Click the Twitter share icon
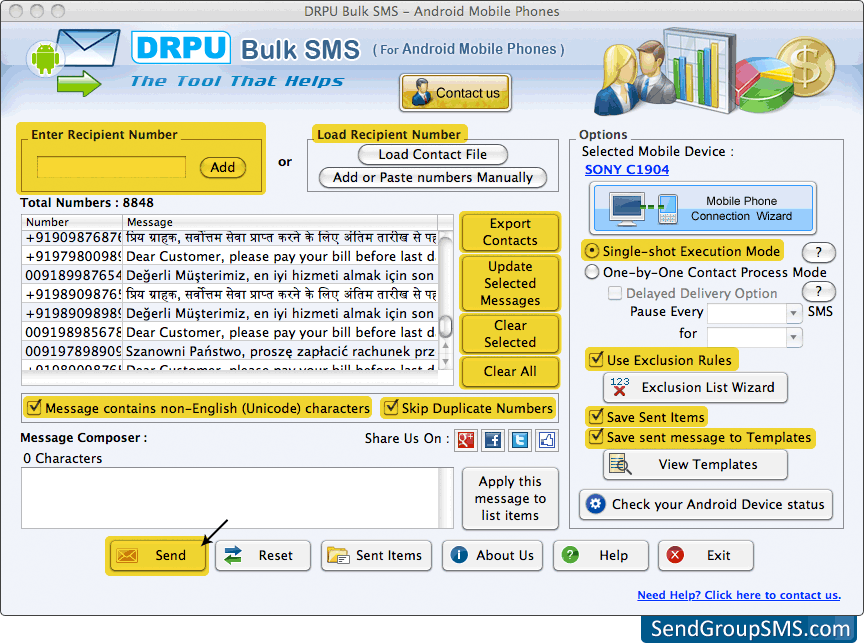 pos(520,440)
